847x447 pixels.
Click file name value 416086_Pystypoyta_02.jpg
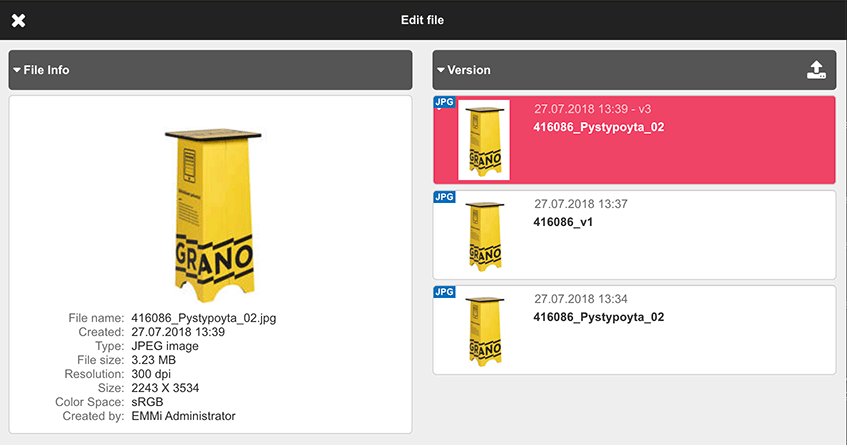[x=204, y=318]
